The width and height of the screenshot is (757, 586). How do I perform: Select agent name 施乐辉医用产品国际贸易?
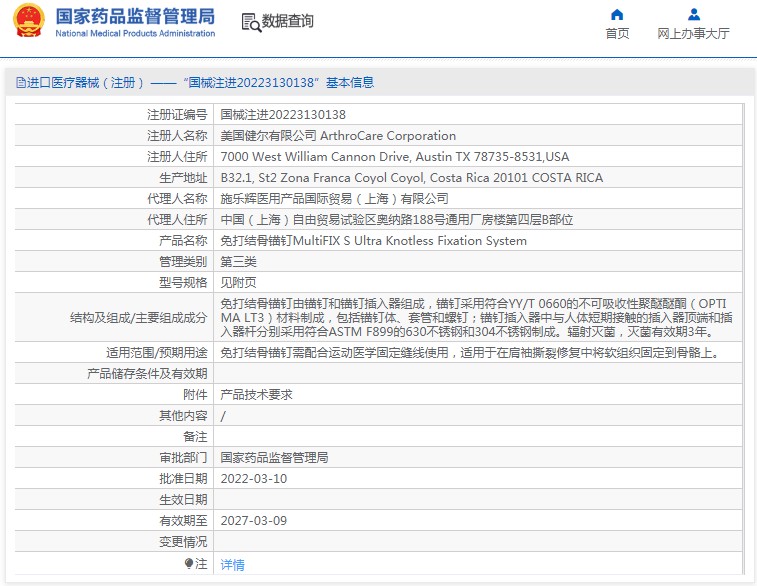[335, 198]
